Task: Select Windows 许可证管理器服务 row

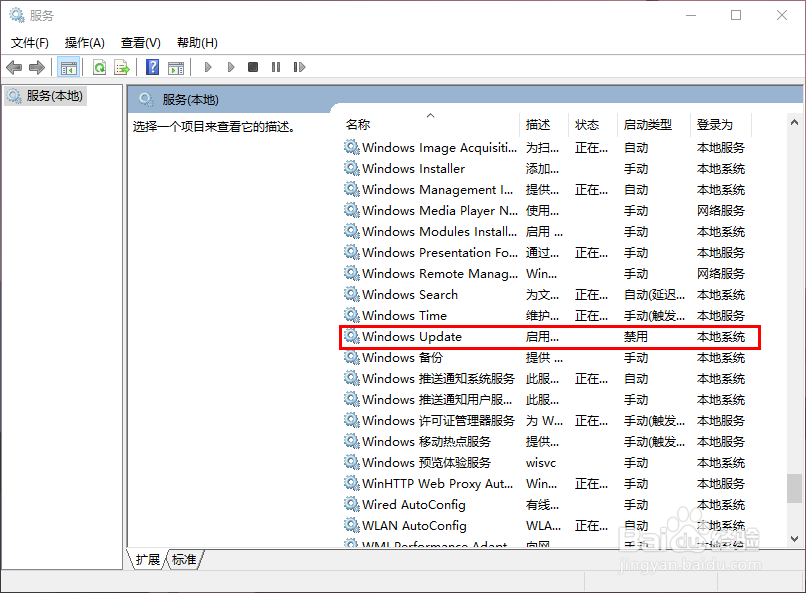Action: pyautogui.click(x=546, y=421)
